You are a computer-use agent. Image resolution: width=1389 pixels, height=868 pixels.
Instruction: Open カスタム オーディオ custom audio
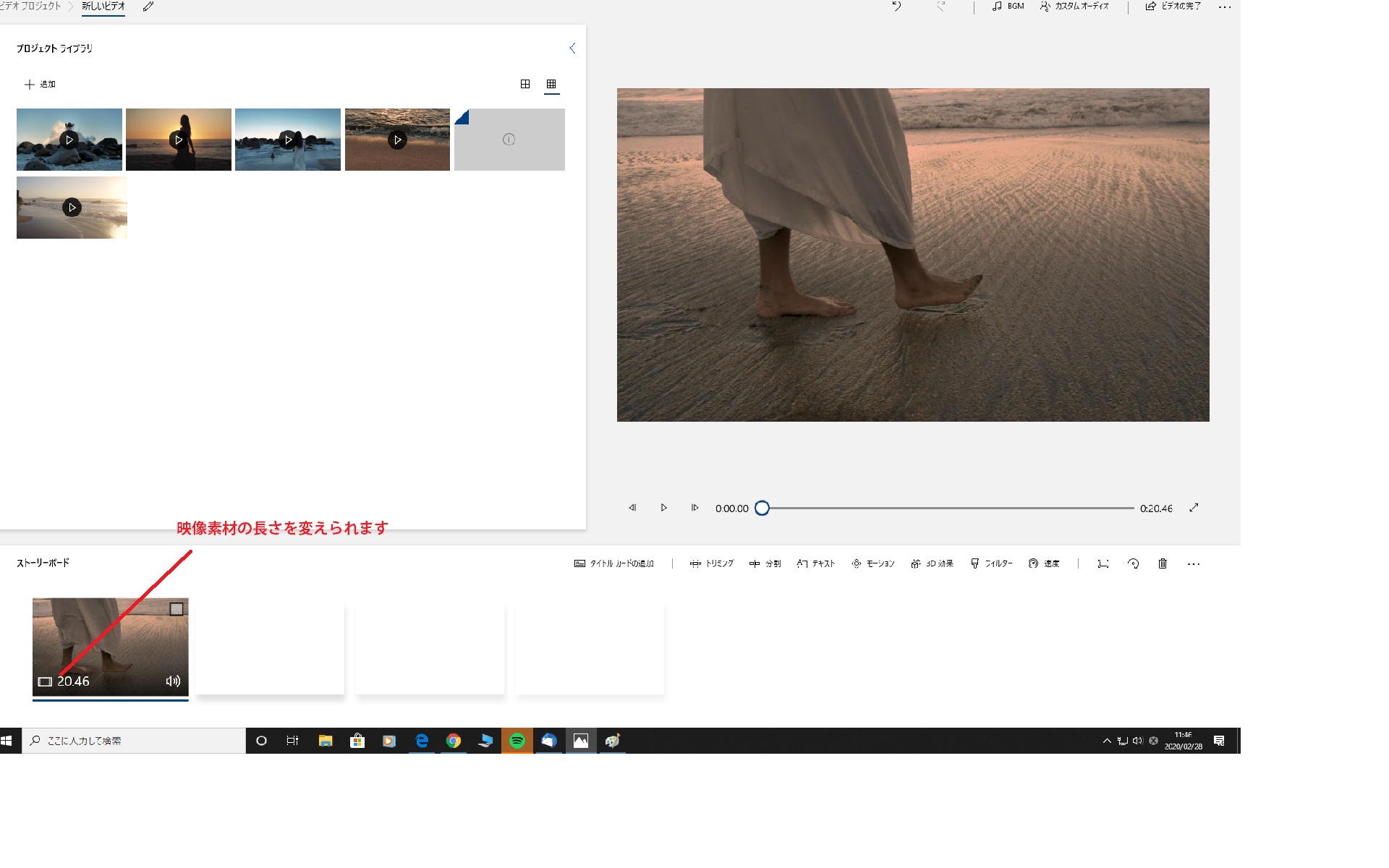1074,7
